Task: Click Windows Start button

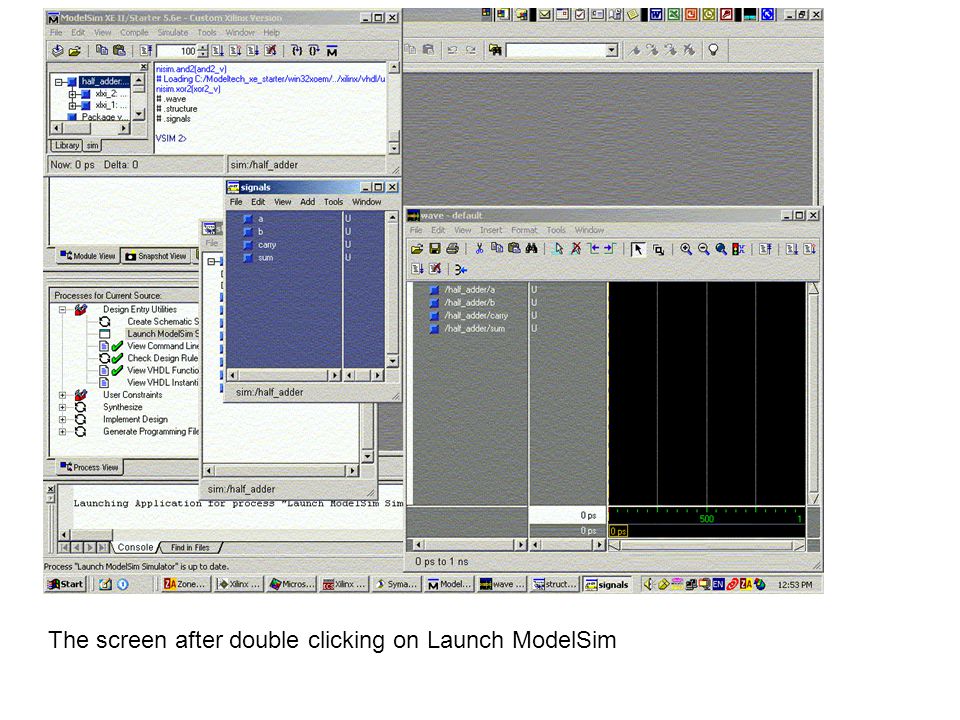Action: tap(66, 584)
